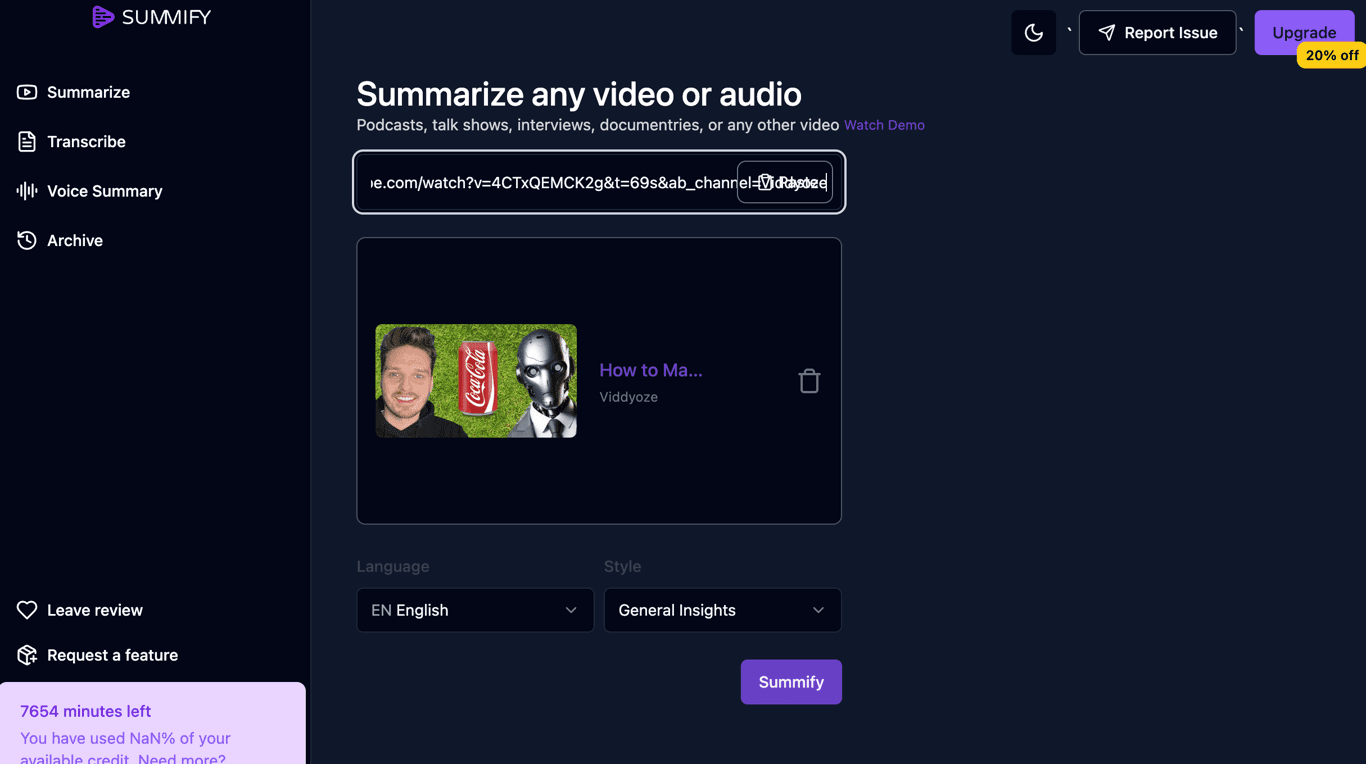Image resolution: width=1366 pixels, height=764 pixels.
Task: Switch to the Archive sidebar entry
Action: (75, 240)
